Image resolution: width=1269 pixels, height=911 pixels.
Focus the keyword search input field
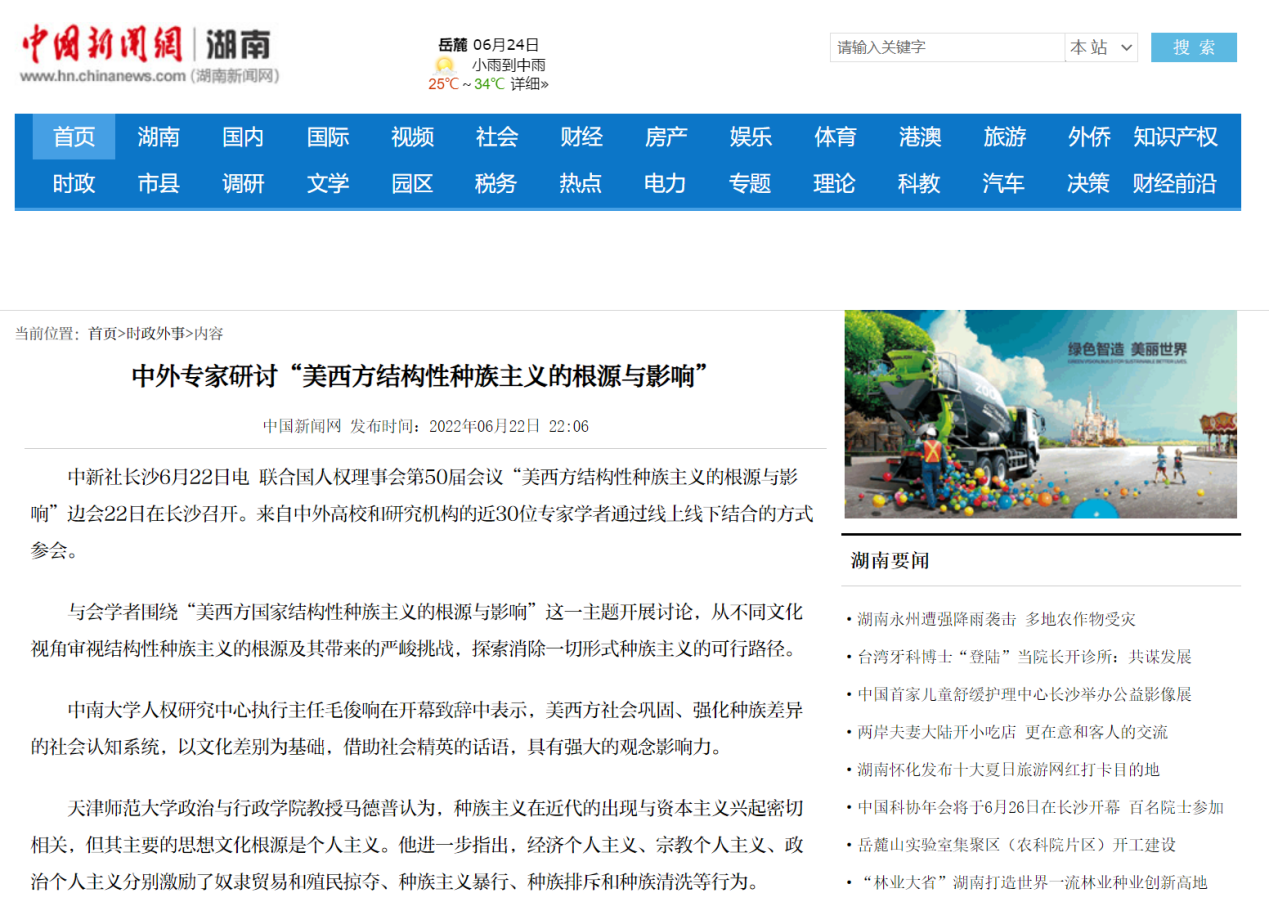(946, 47)
